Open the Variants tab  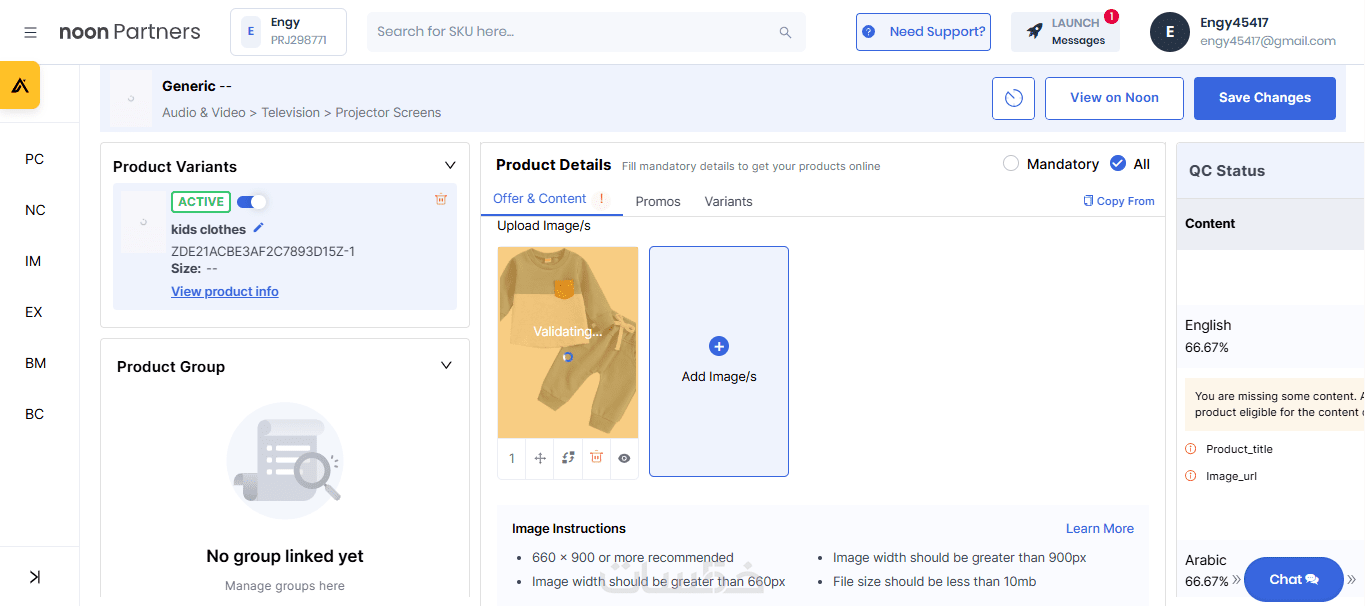tap(728, 201)
